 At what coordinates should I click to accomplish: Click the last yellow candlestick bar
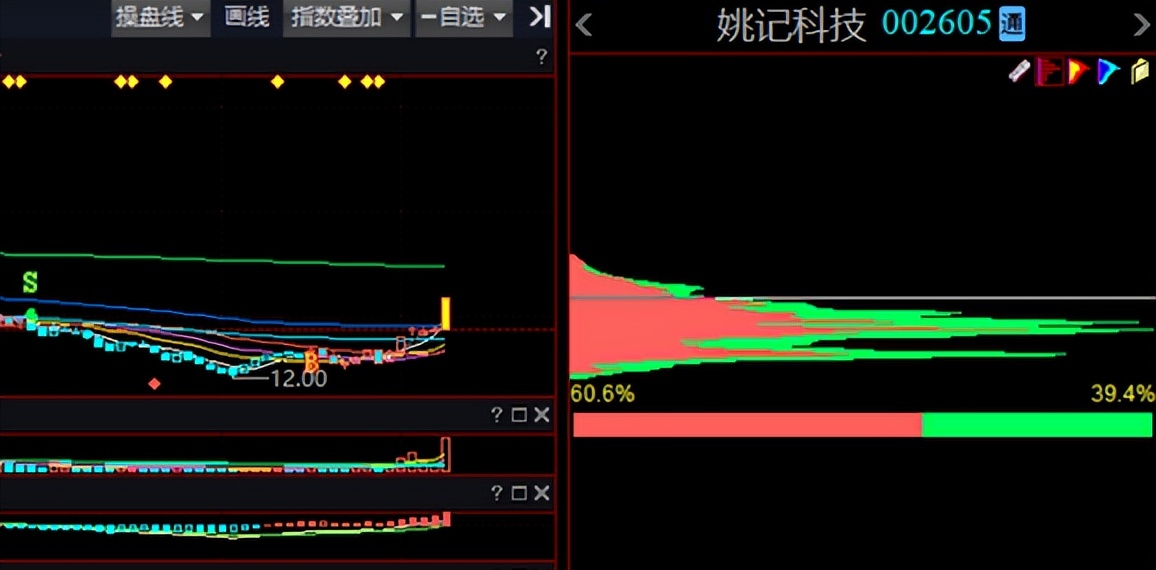(445, 313)
